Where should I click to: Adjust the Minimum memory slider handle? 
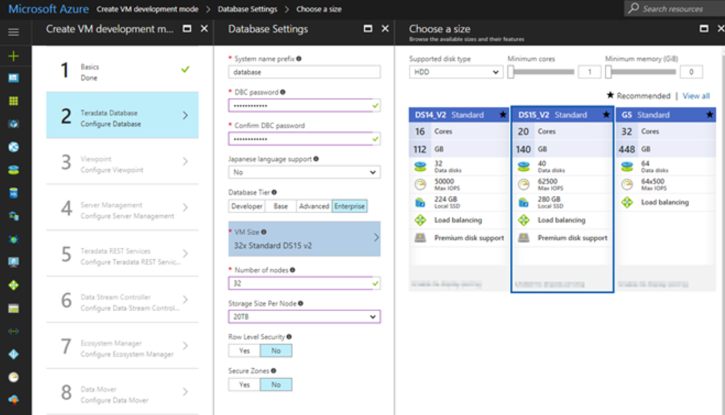608,72
